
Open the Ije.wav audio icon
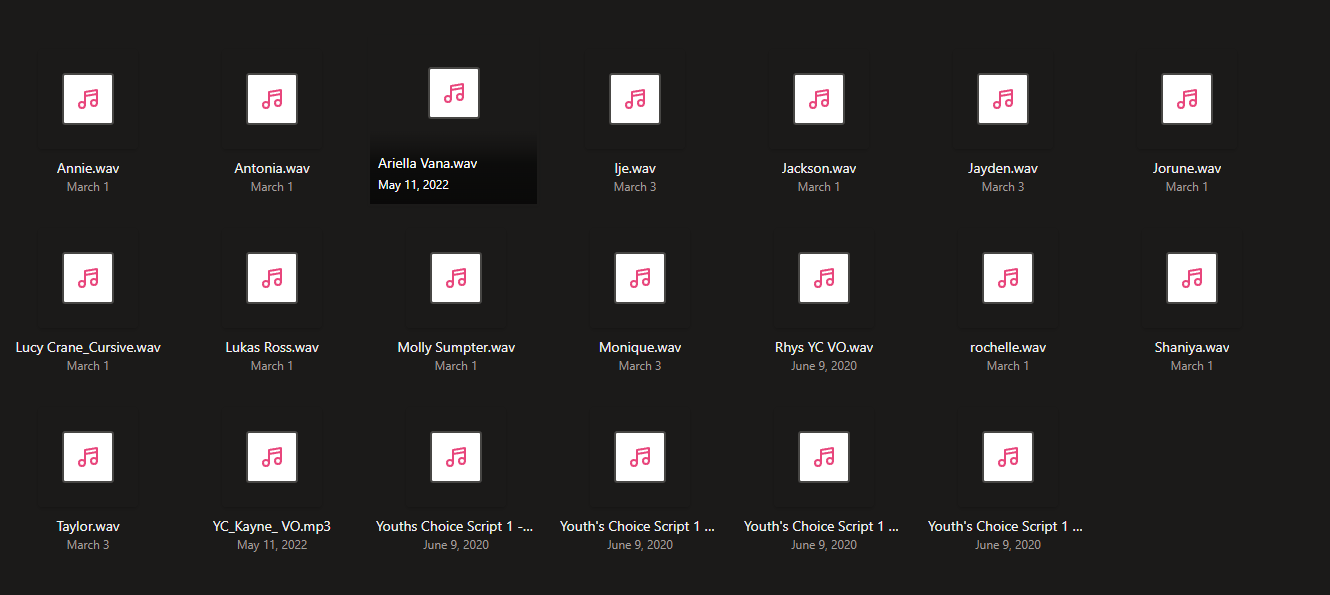[635, 99]
